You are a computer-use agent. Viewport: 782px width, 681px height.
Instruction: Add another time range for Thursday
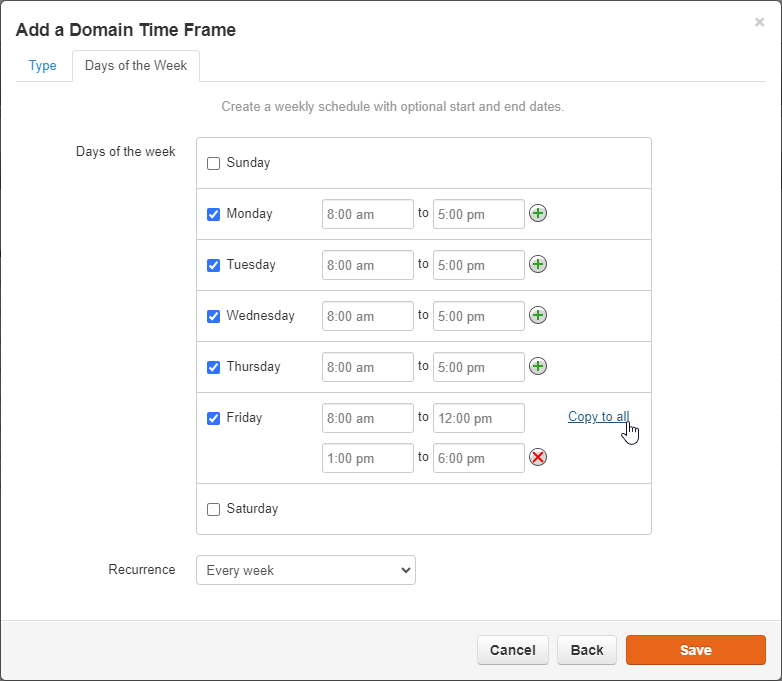coord(538,366)
